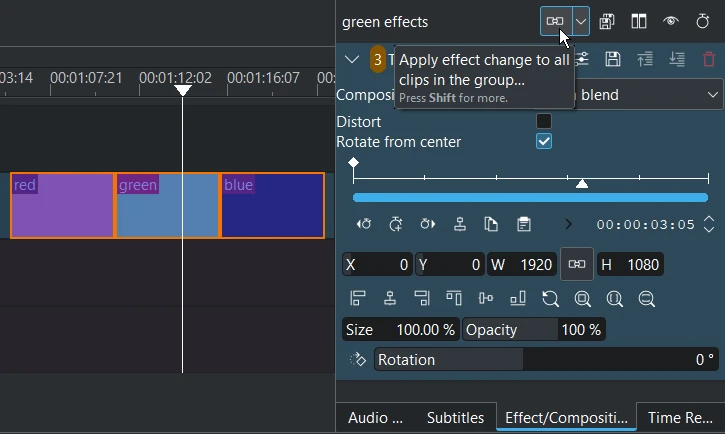Align clip to right edge
This screenshot has height=434, width=725.
point(422,299)
